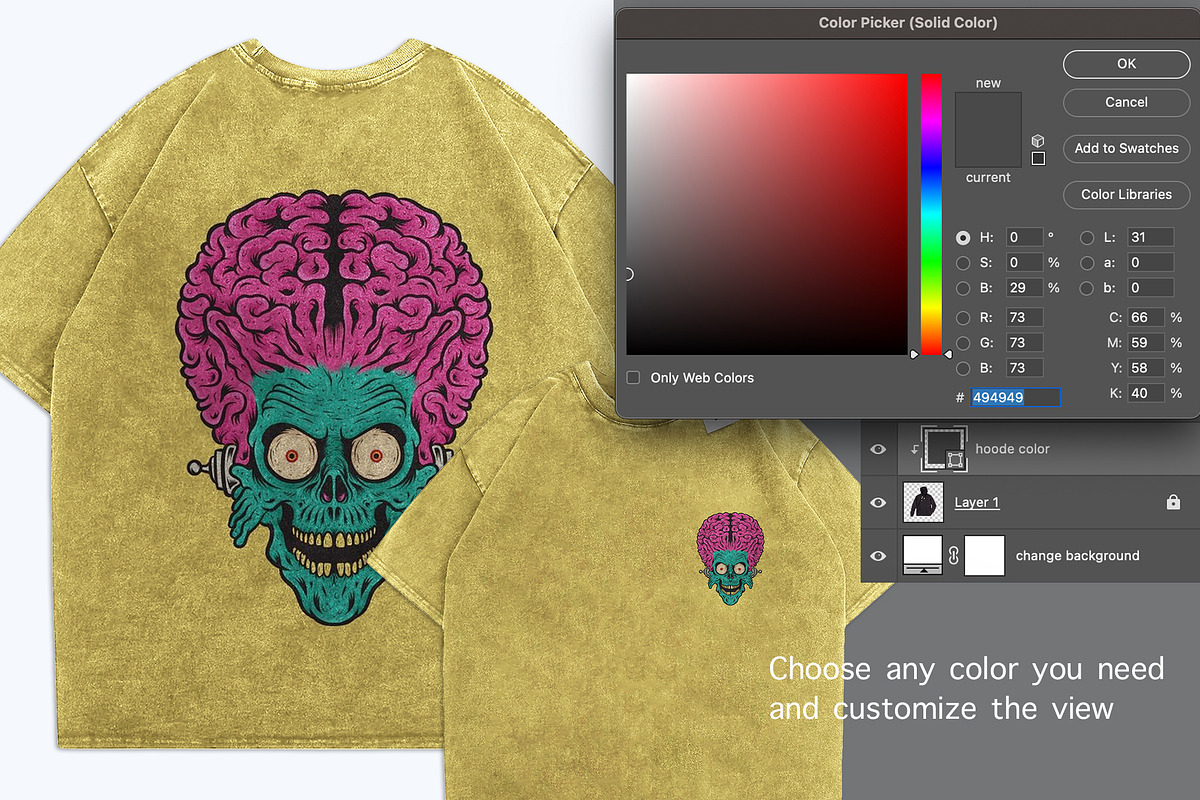Click the M magenta percentage field
This screenshot has height=800, width=1200.
1146,343
